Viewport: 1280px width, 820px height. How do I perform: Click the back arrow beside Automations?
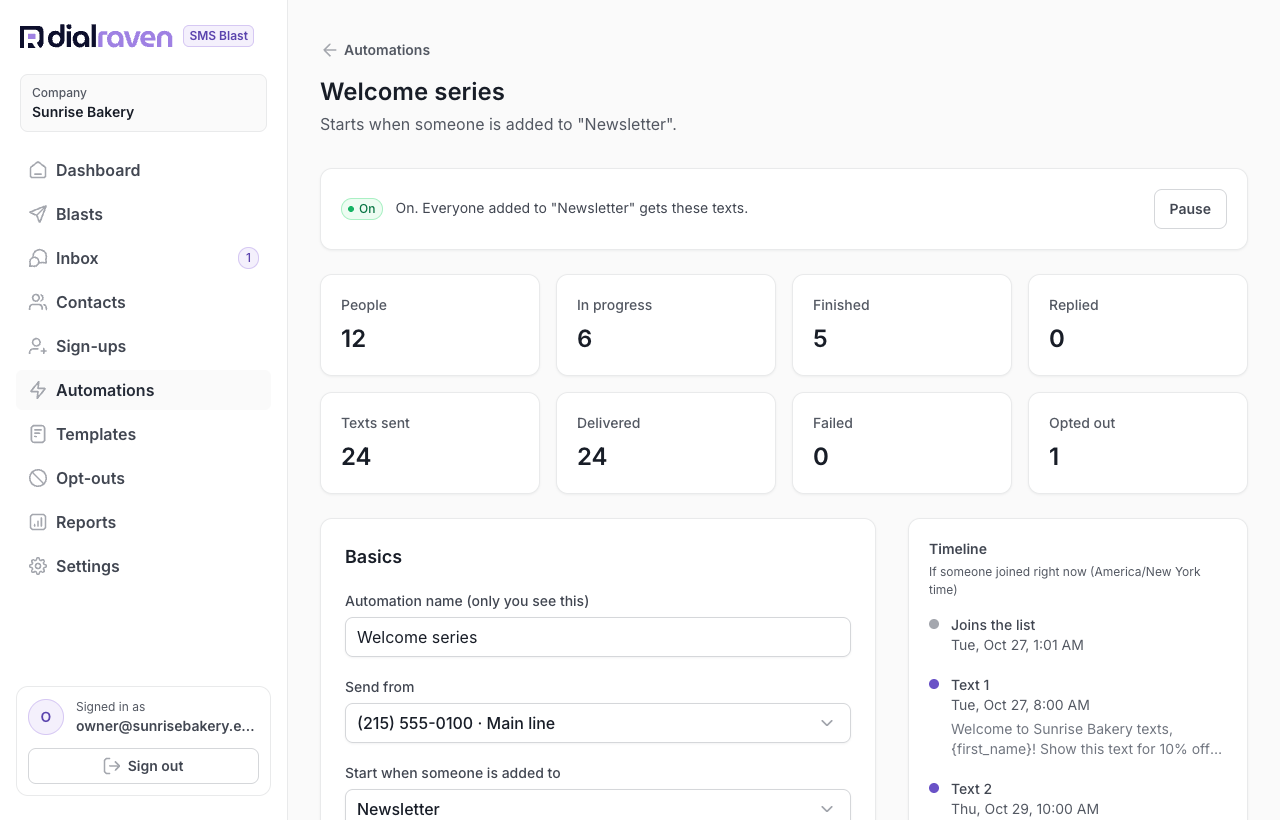tap(329, 50)
